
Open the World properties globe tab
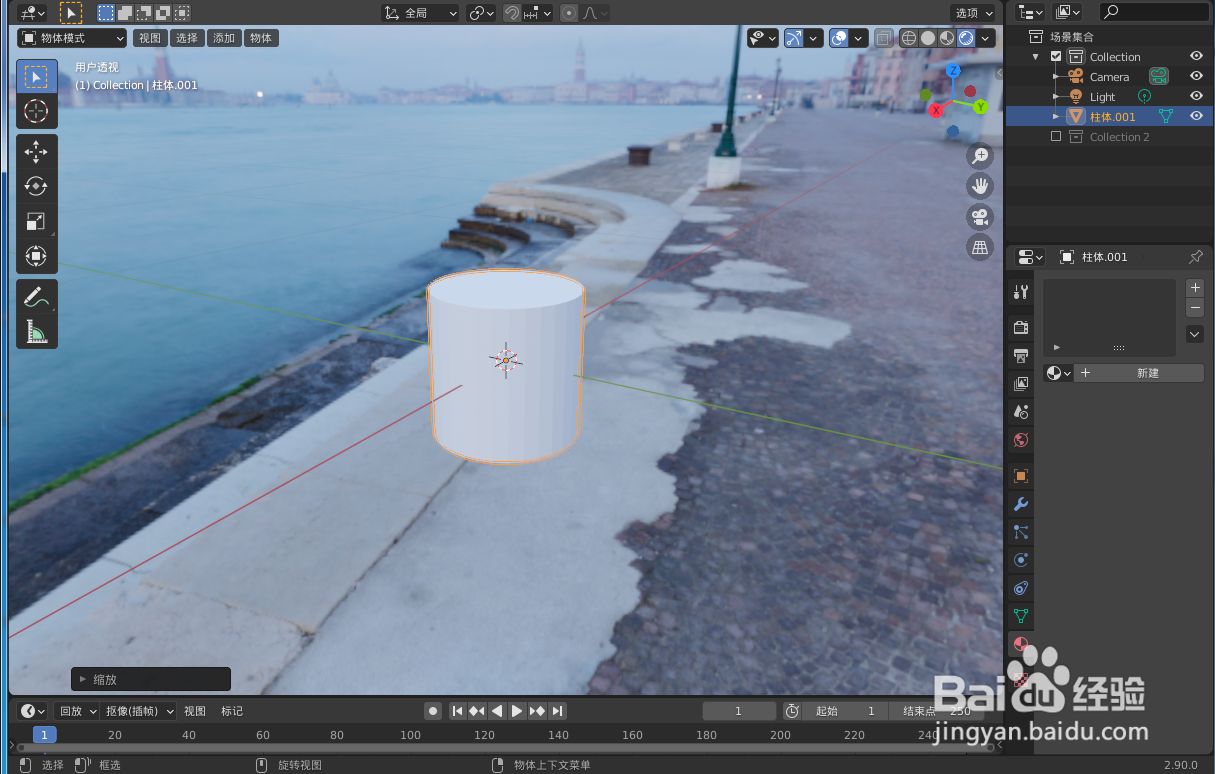1020,440
